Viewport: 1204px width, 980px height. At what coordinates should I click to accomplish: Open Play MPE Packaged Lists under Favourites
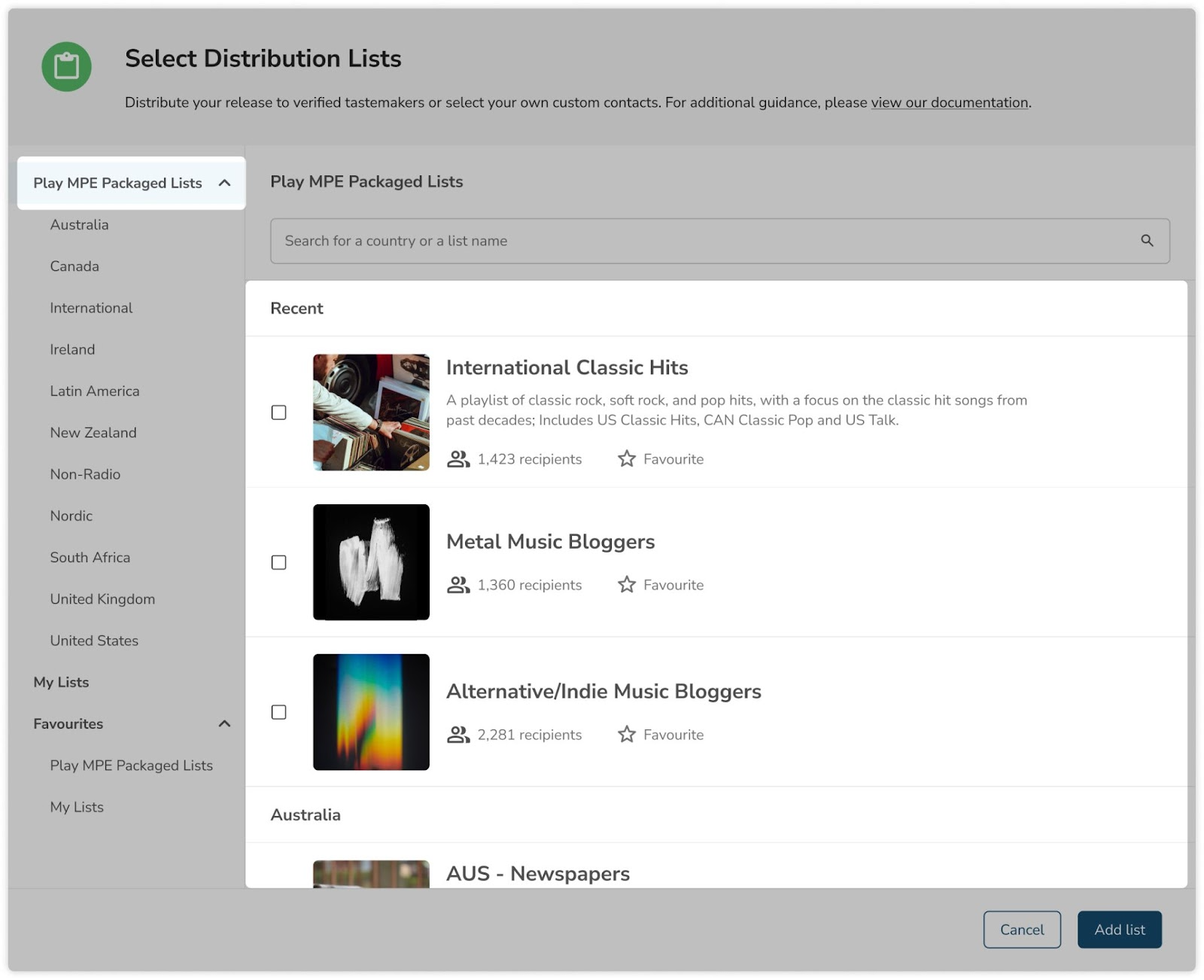click(132, 765)
